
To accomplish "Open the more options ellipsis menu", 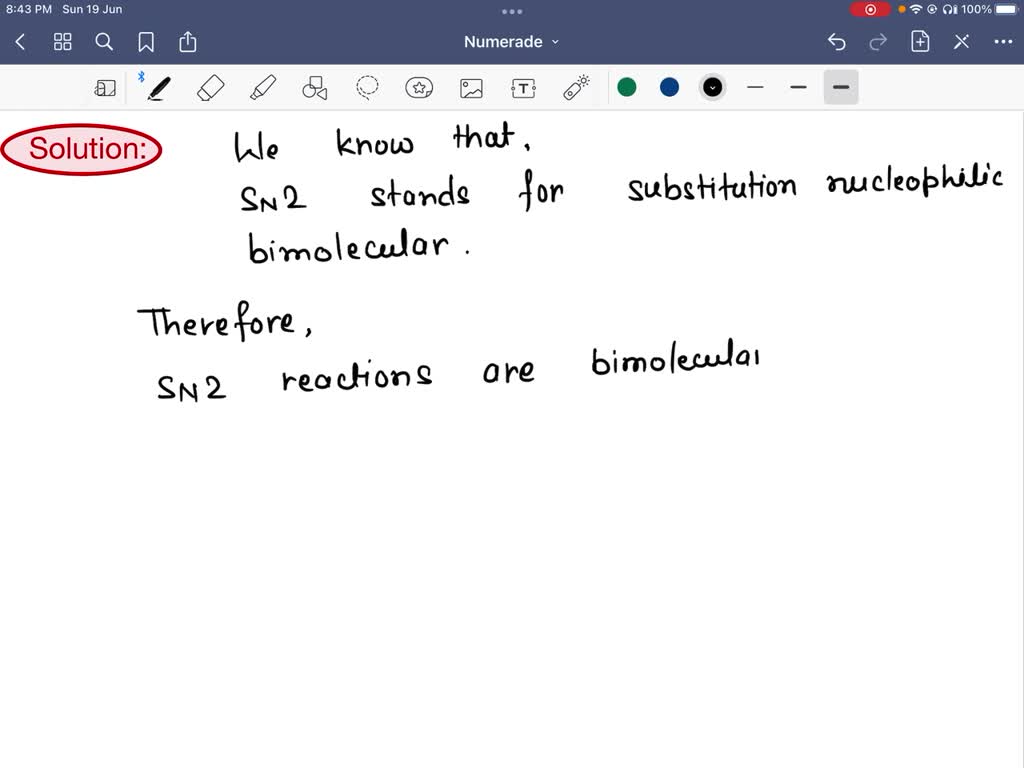I will [1003, 42].
